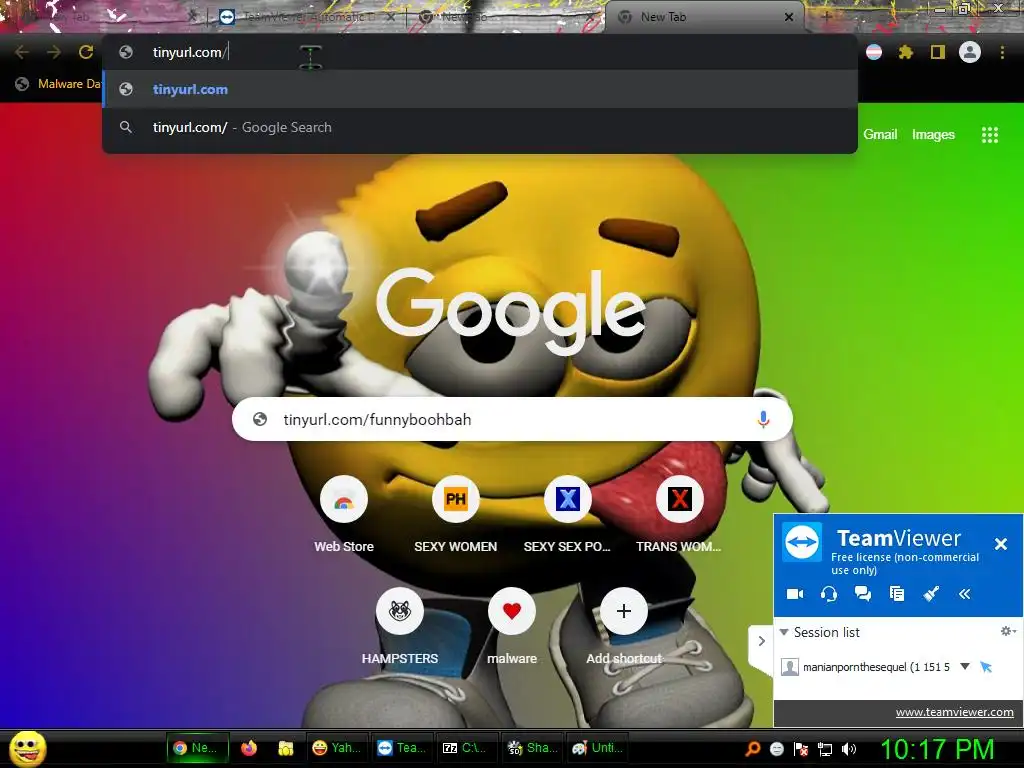Switch to 7-Zip C:\ taskbar button
This screenshot has height=768, width=1024.
point(465,748)
